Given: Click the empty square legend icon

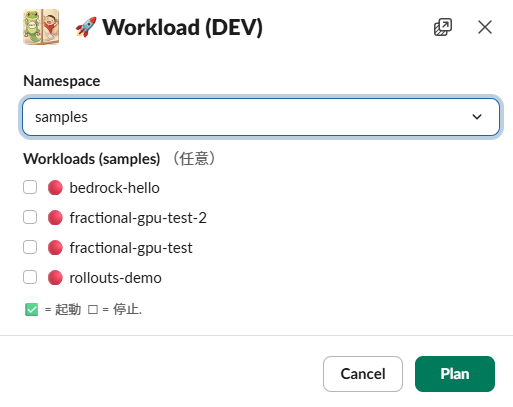Looking at the screenshot, I should (x=93, y=310).
